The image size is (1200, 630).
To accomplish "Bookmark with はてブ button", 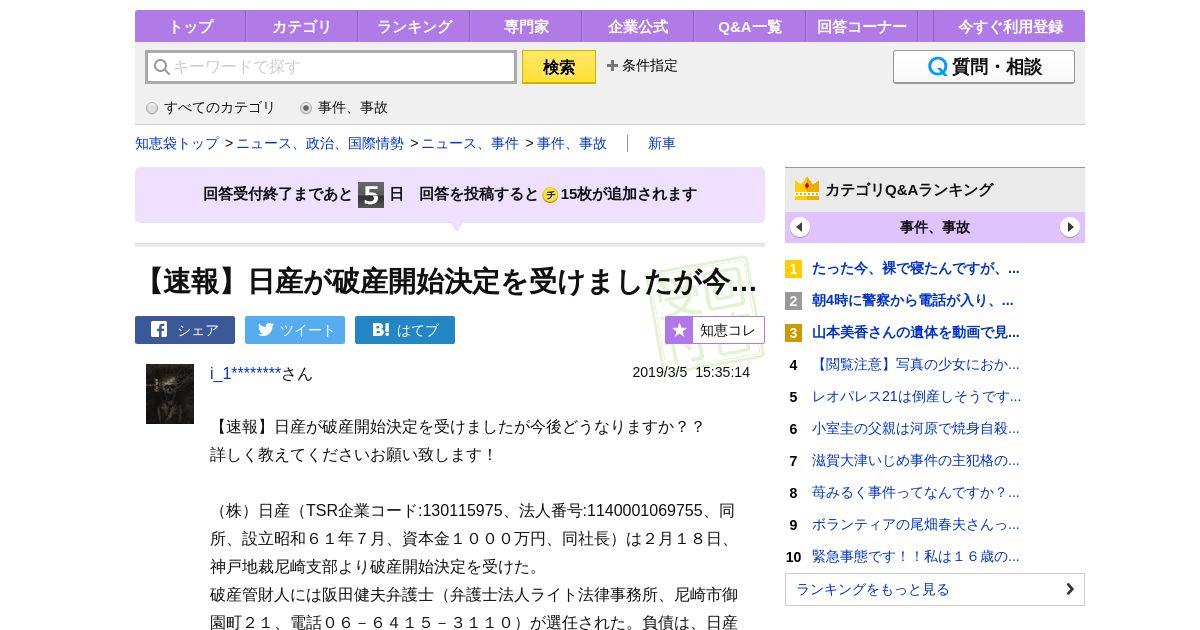I will click(405, 330).
